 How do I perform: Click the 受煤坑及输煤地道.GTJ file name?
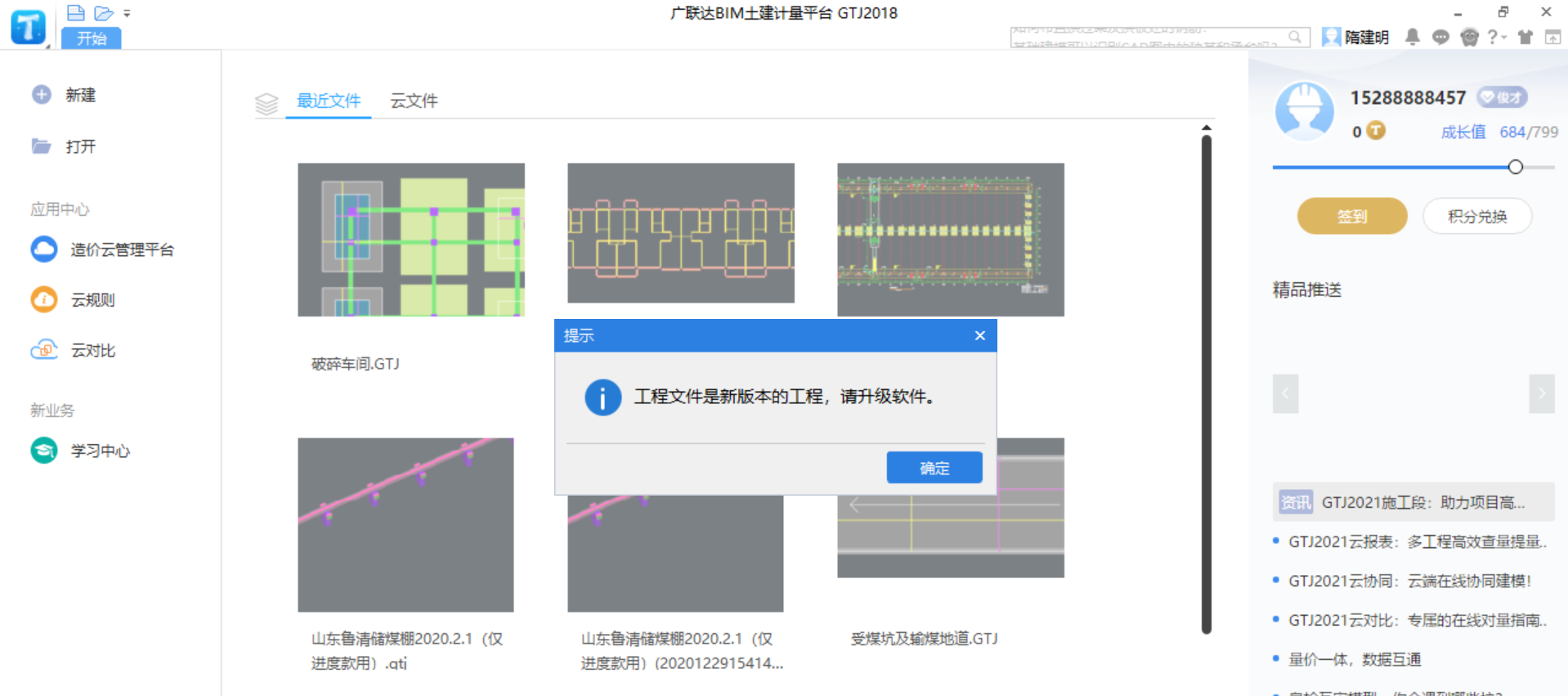click(x=925, y=639)
